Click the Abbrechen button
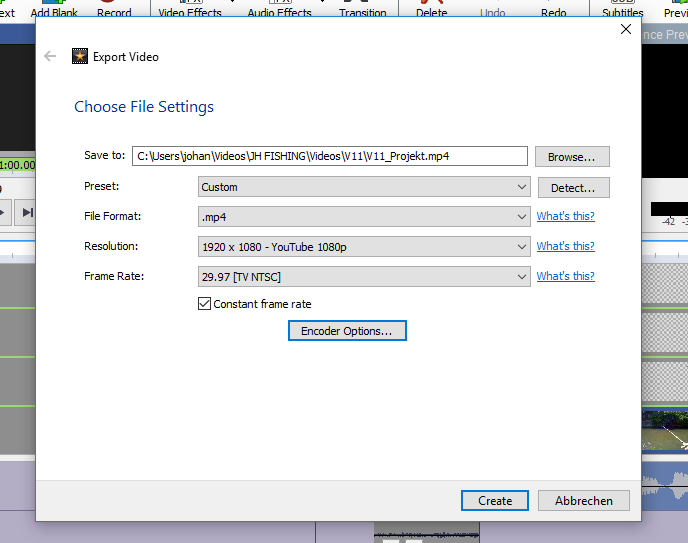The image size is (688, 543). click(584, 501)
